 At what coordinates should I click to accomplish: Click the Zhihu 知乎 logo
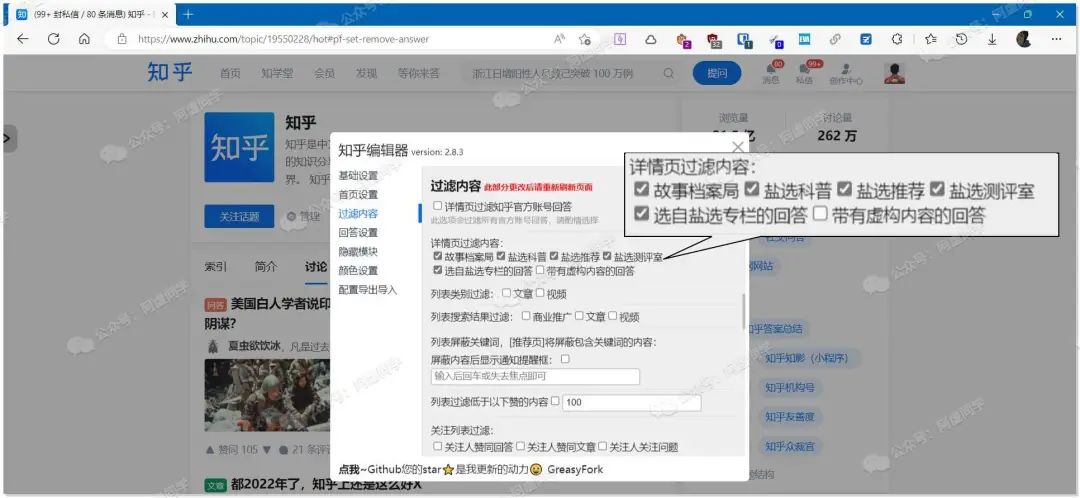click(169, 72)
